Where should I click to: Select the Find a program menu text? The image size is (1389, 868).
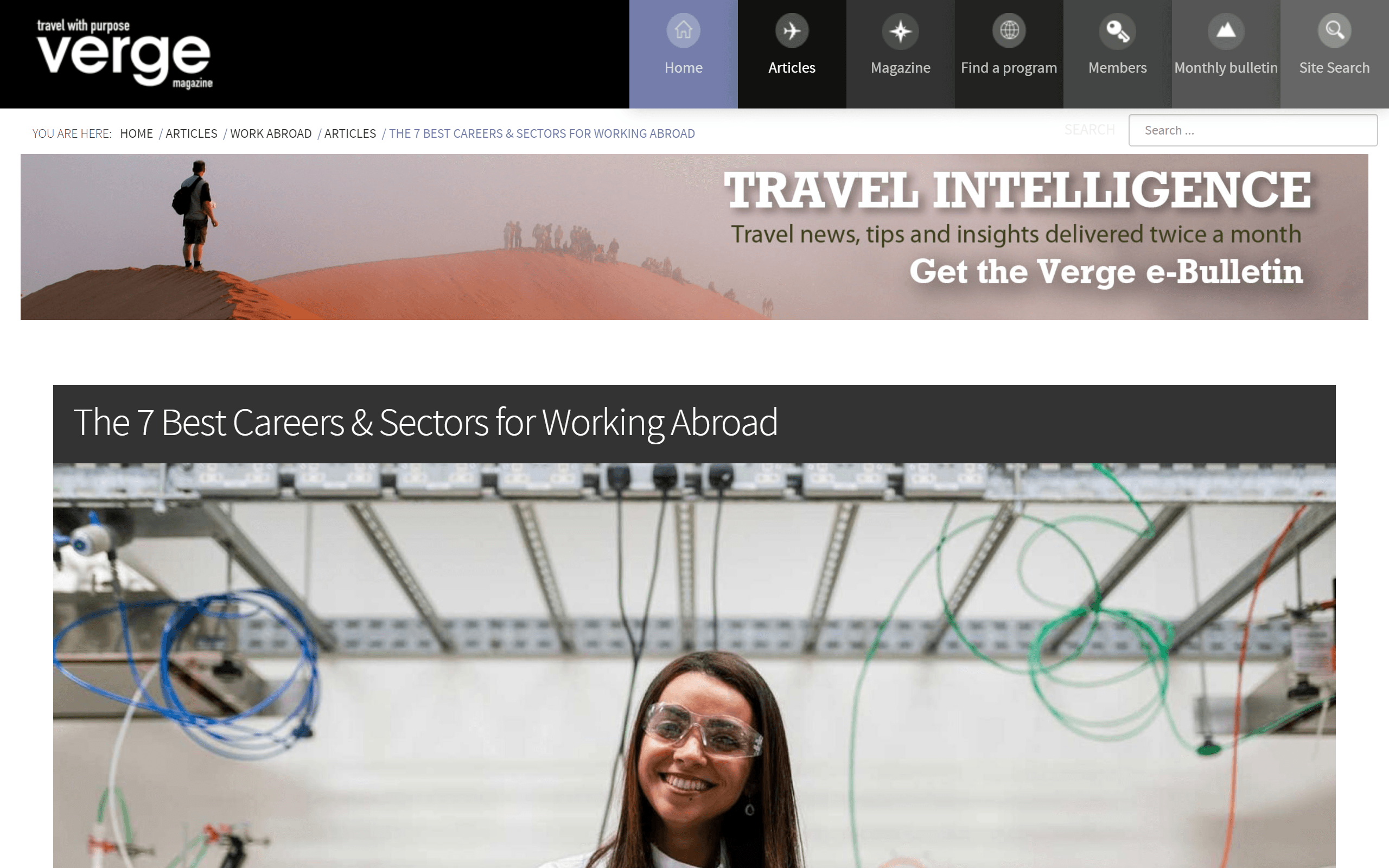(x=1009, y=68)
